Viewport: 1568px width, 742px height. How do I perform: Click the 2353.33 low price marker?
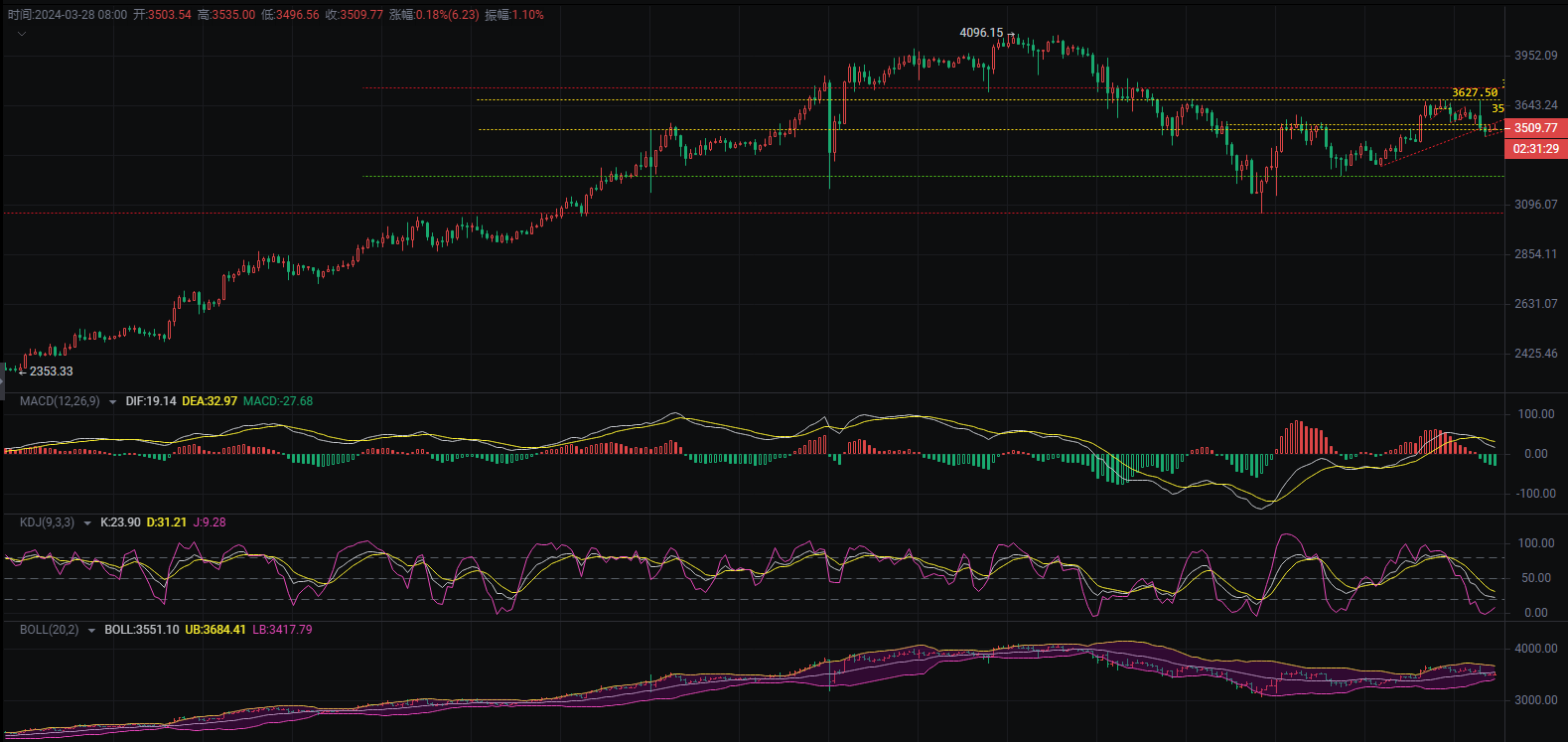(x=51, y=371)
